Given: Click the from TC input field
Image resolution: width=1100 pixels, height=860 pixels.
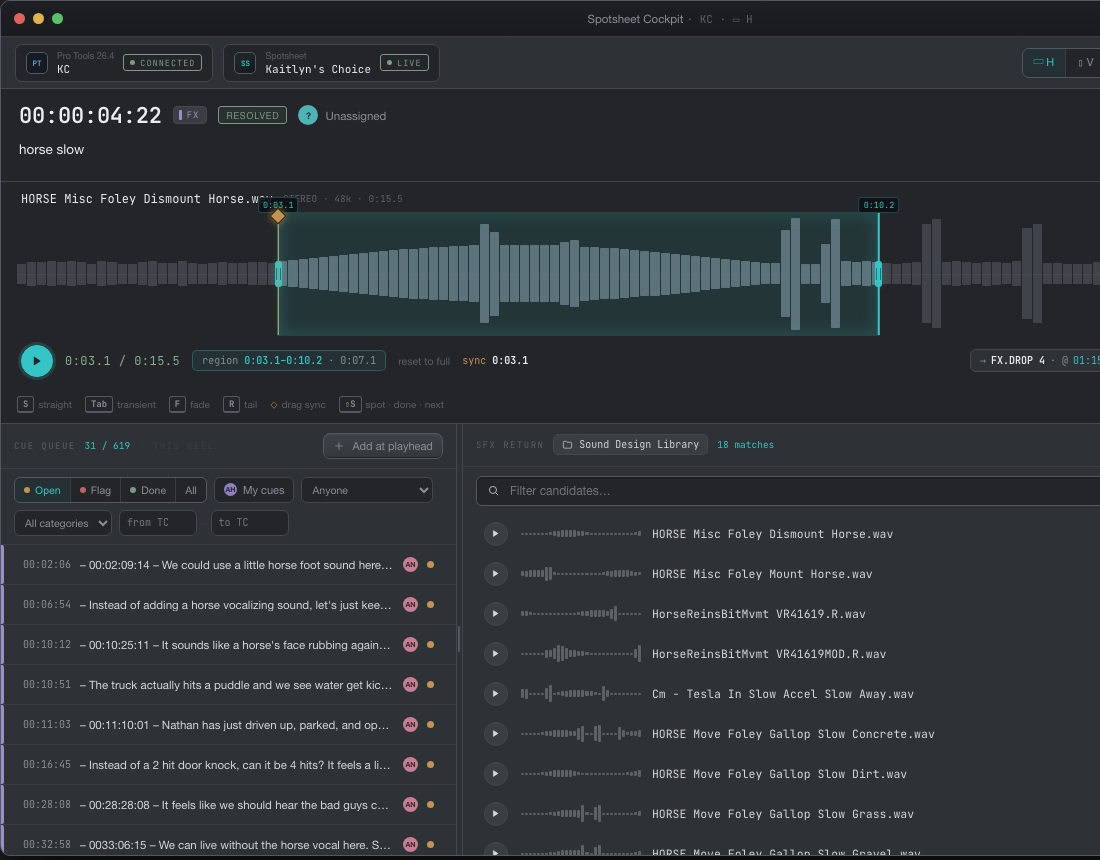Looking at the screenshot, I should pos(158,523).
